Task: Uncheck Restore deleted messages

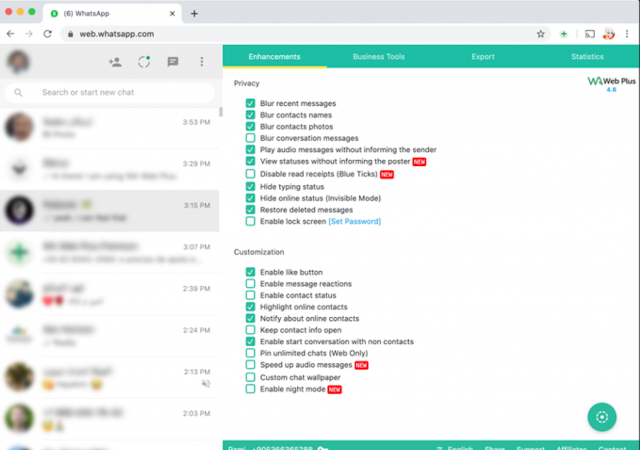Action: pyautogui.click(x=250, y=210)
